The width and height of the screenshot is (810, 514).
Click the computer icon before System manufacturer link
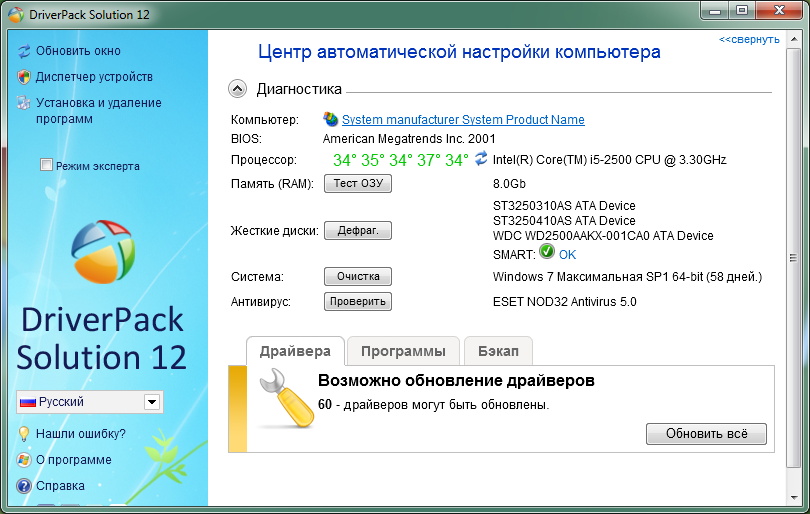(x=331, y=119)
